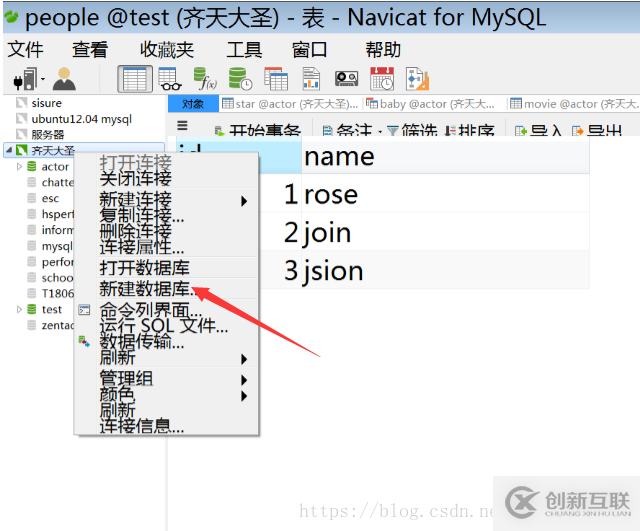Click the 导出 export button

(597, 131)
